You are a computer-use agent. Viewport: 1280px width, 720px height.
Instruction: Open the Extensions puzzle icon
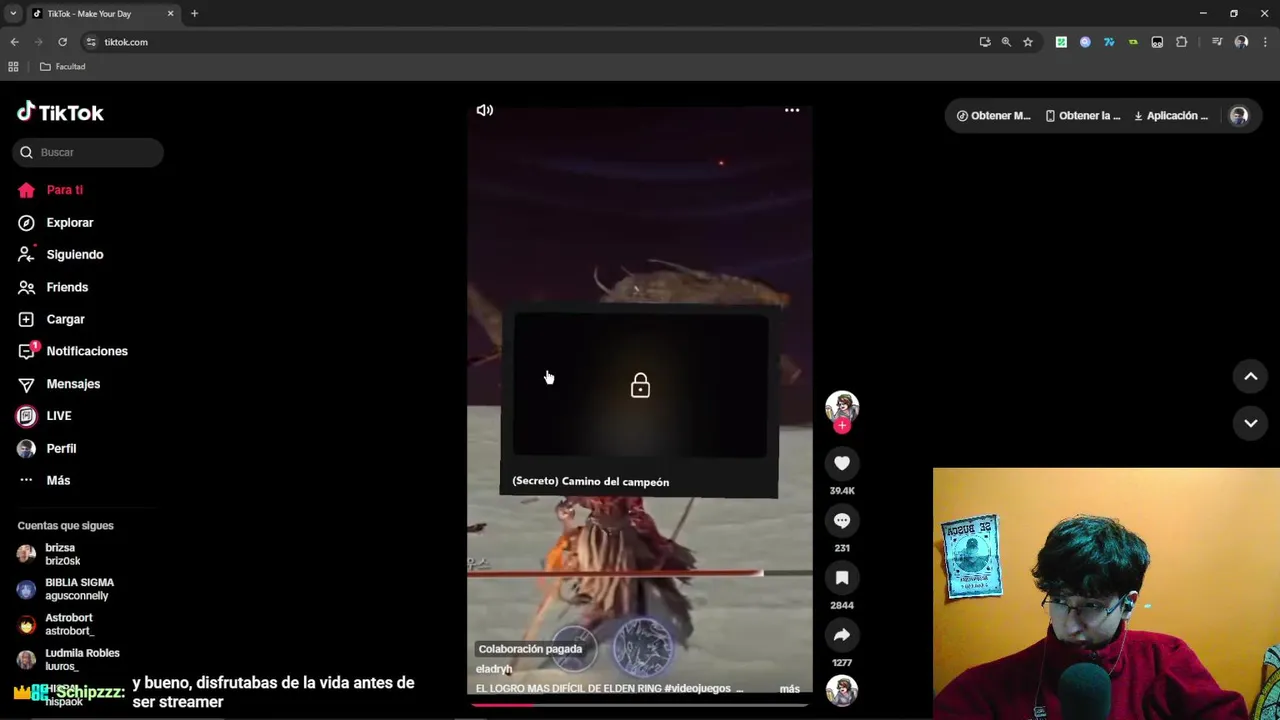(1181, 42)
